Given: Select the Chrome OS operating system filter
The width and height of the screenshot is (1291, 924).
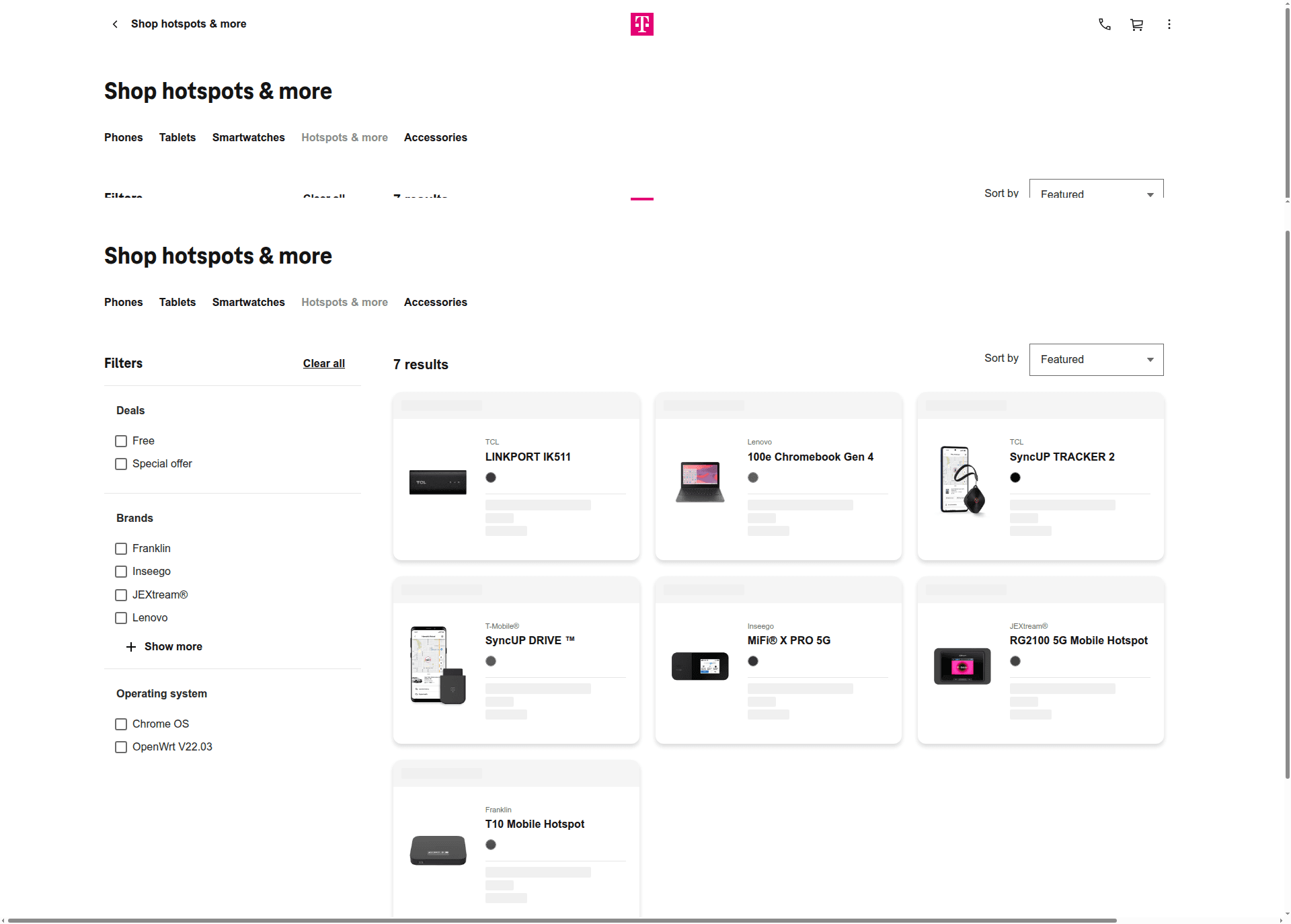Looking at the screenshot, I should (x=121, y=724).
